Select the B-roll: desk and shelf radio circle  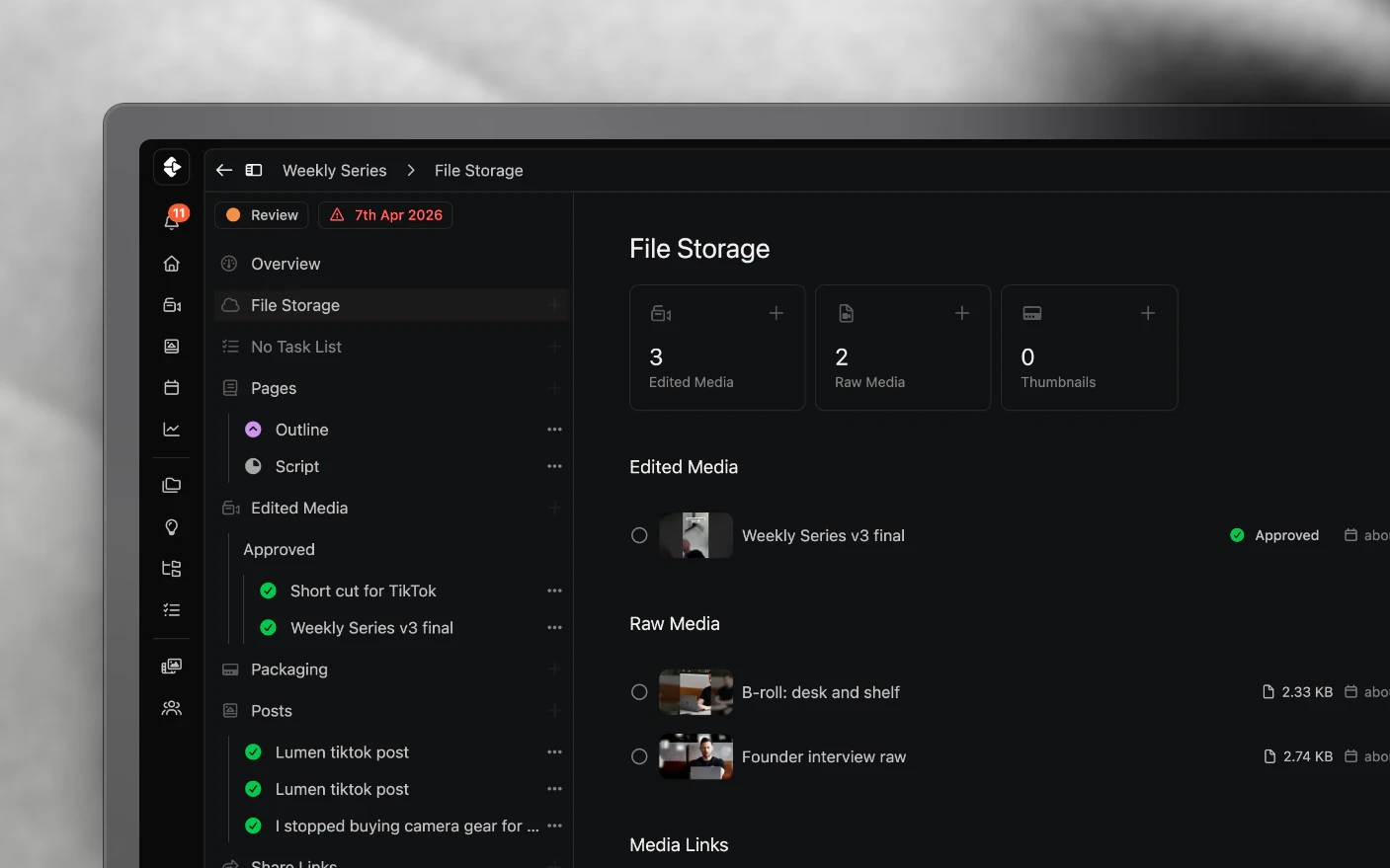(x=639, y=692)
